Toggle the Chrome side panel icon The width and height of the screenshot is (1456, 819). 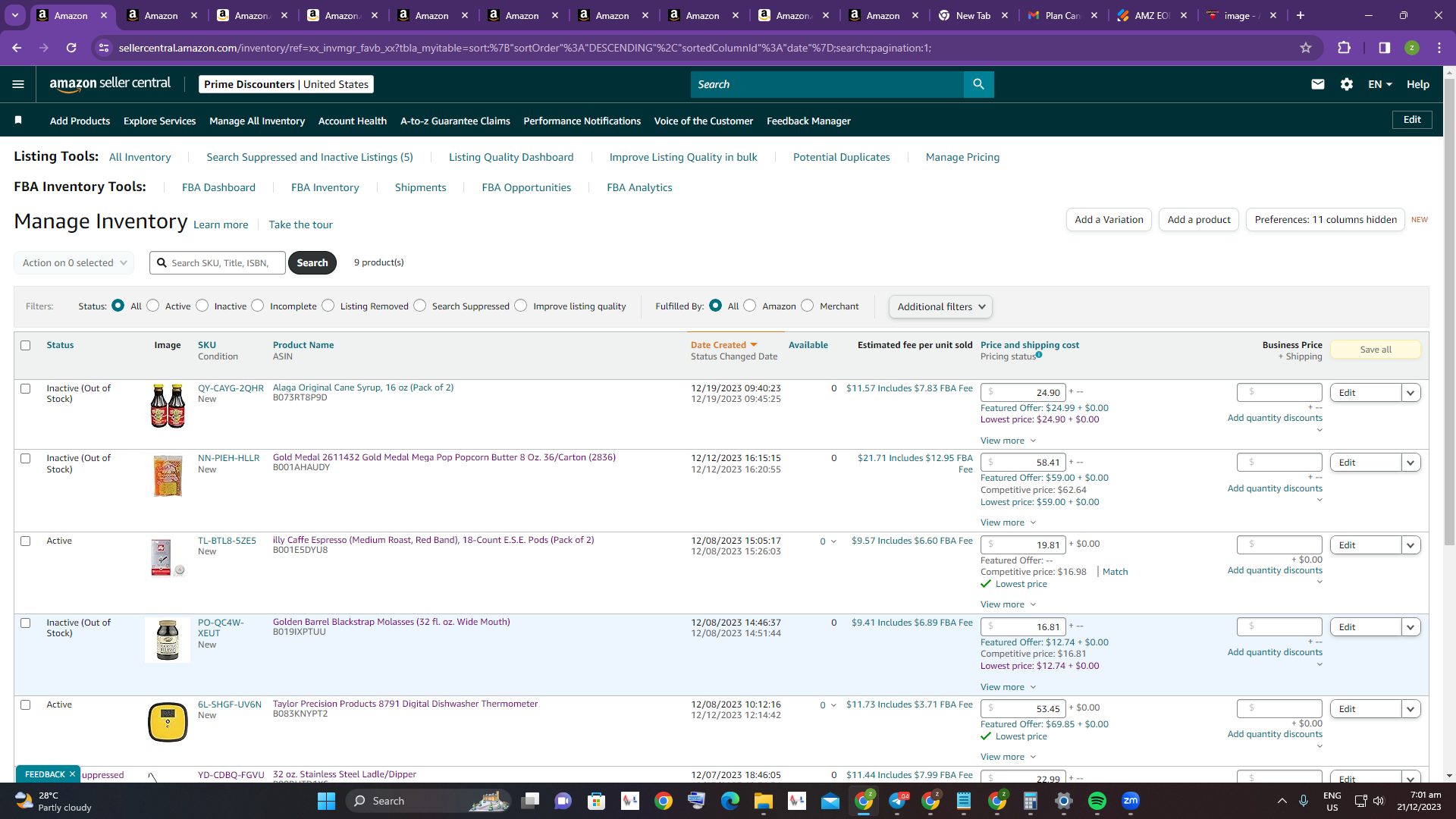point(1385,48)
